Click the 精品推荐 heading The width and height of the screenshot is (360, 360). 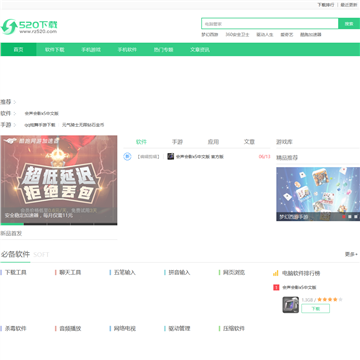pyautogui.click(x=287, y=158)
